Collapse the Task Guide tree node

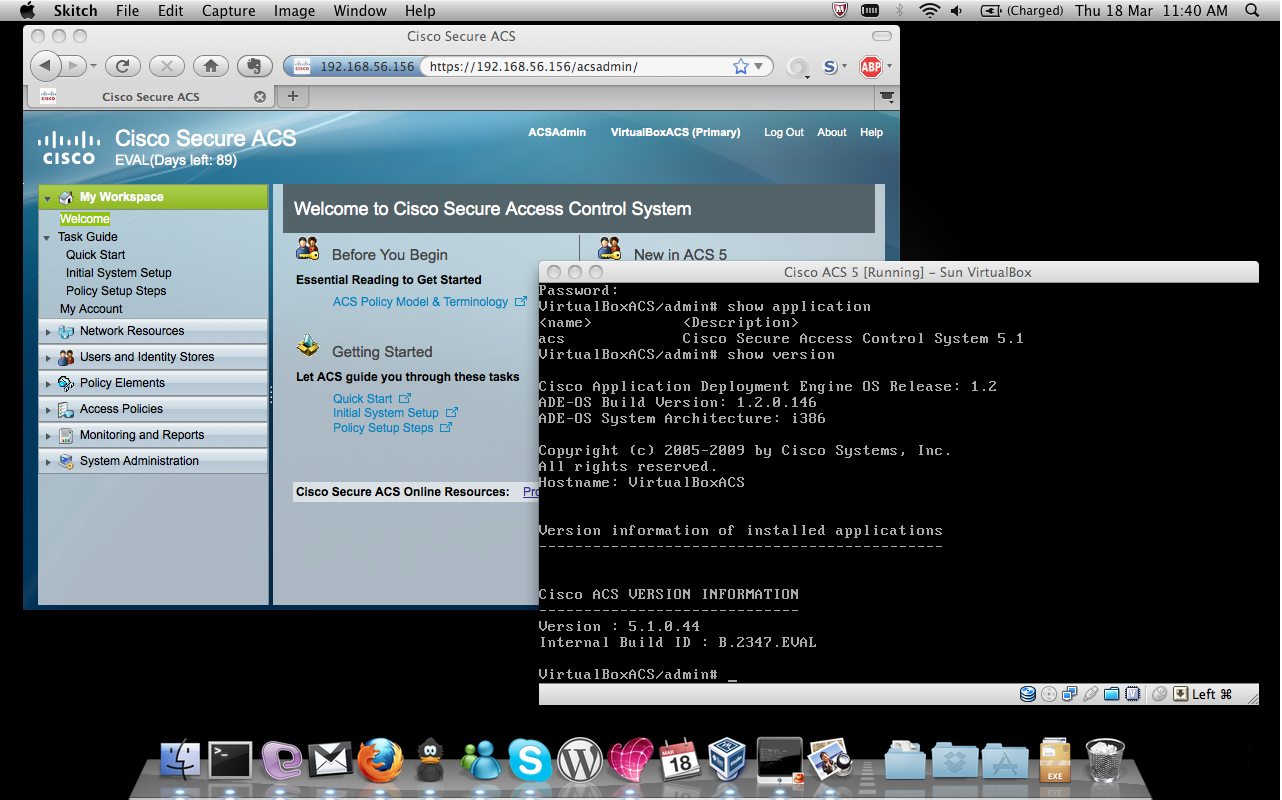(x=47, y=238)
